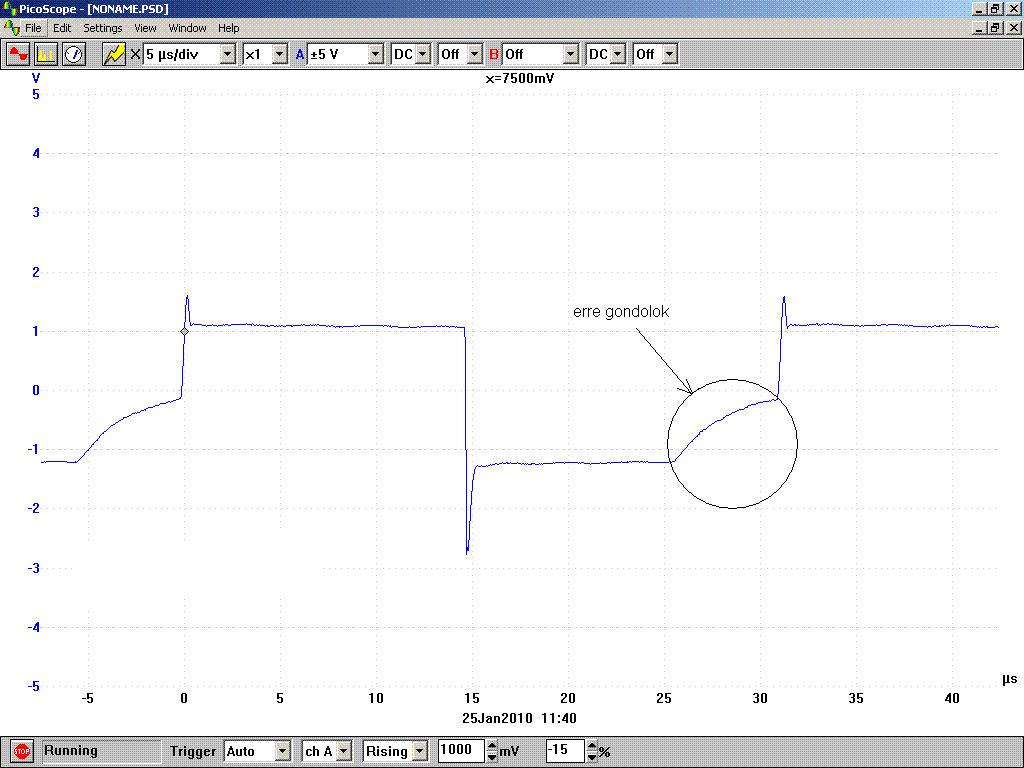Increase the pre-trigger percent with the up arrow
The height and width of the screenshot is (768, 1024).
[592, 745]
